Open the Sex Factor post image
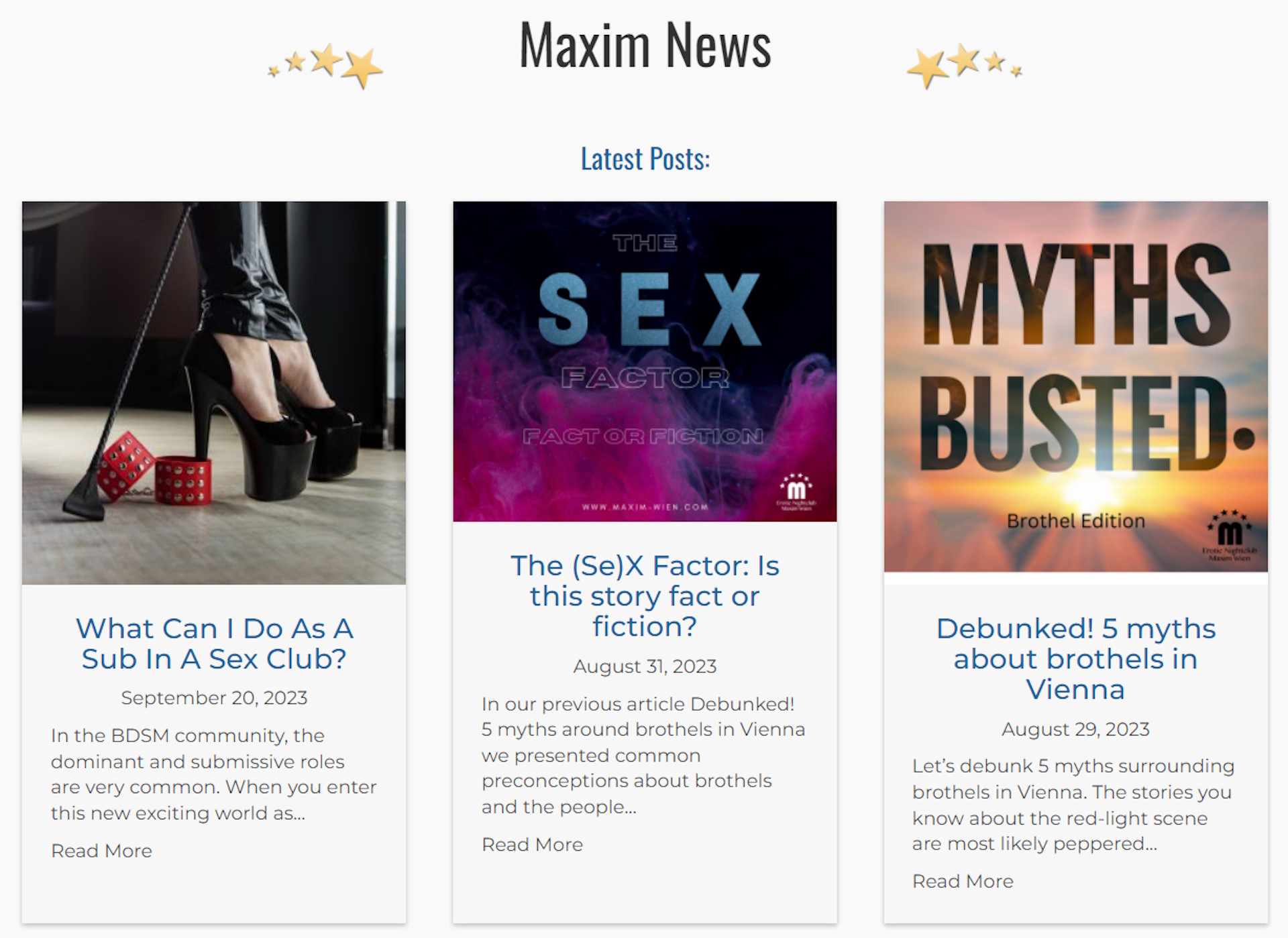This screenshot has height=938, width=1288. (x=645, y=361)
